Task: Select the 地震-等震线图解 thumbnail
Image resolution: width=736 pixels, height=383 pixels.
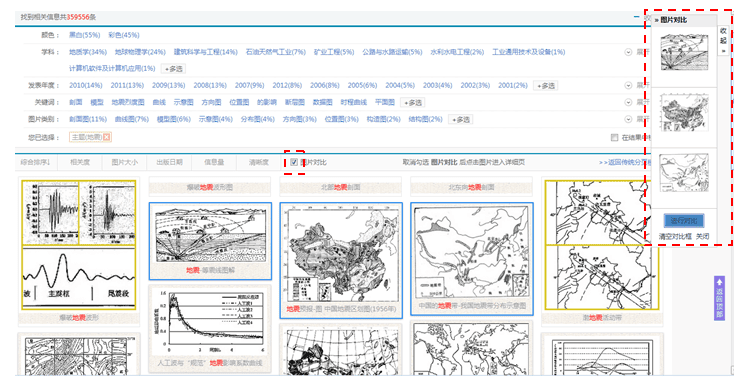Action: click(210, 241)
